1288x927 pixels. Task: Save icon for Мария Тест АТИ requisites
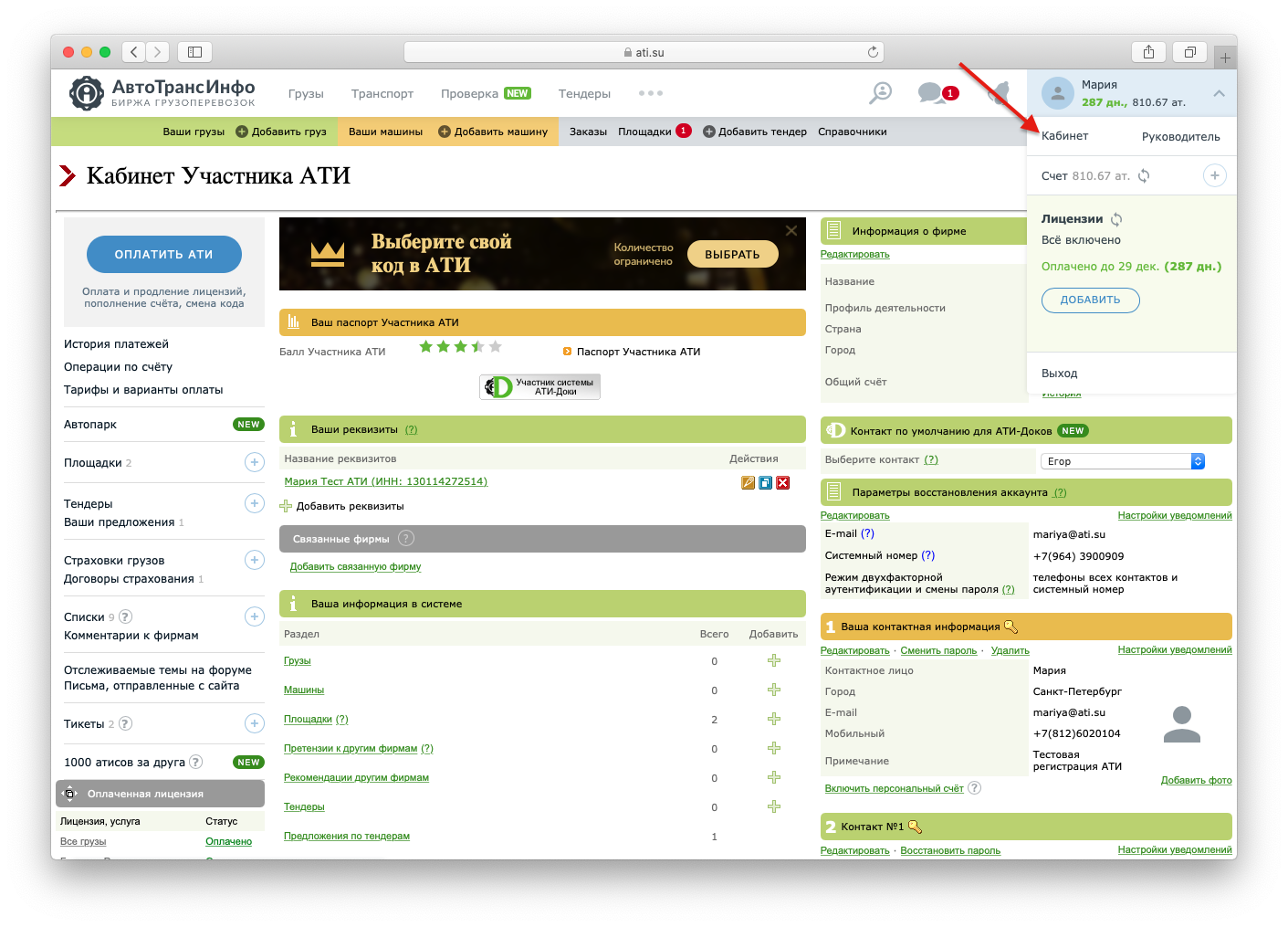tap(765, 482)
